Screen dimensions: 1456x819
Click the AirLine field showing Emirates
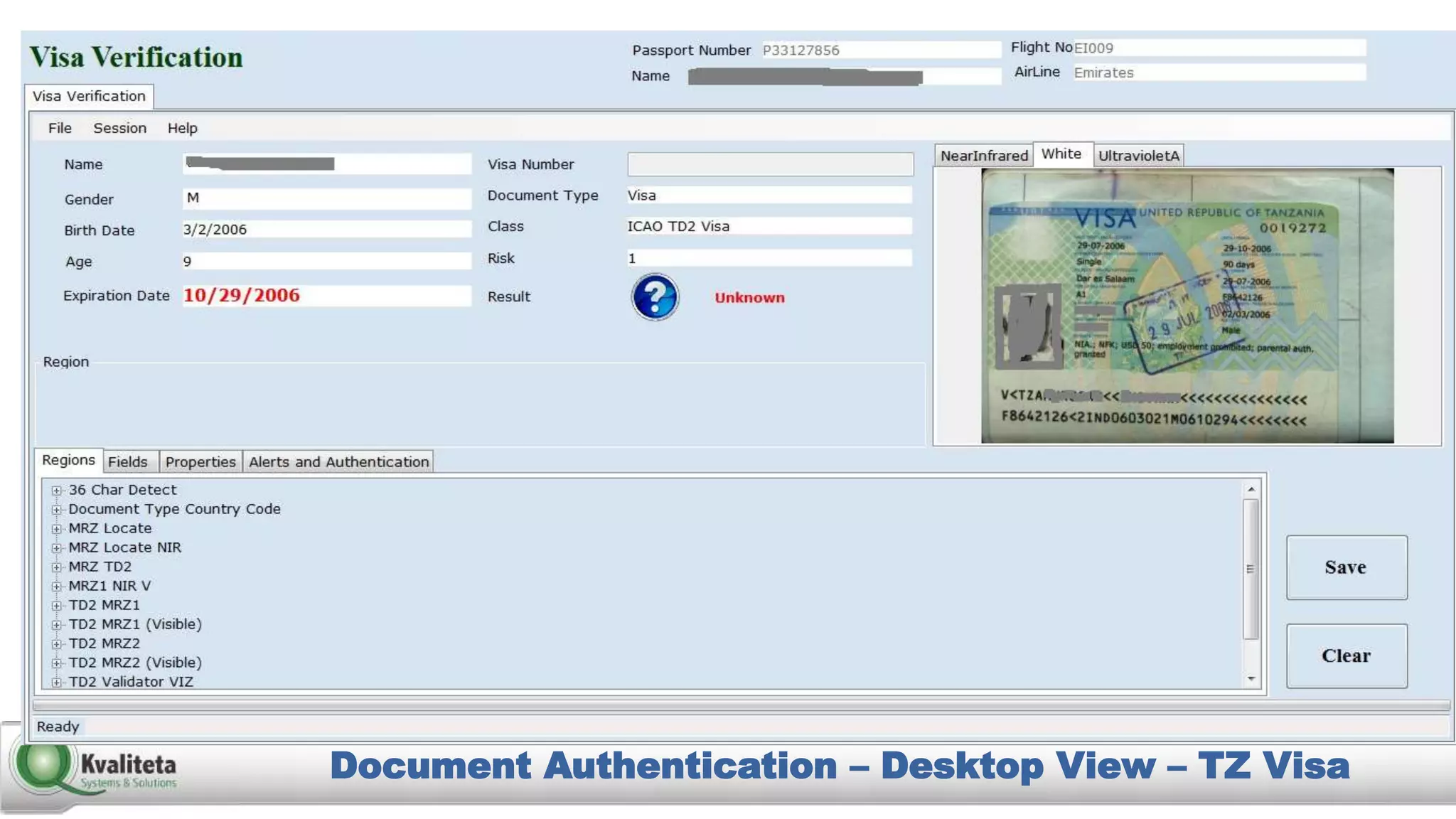tap(1219, 73)
